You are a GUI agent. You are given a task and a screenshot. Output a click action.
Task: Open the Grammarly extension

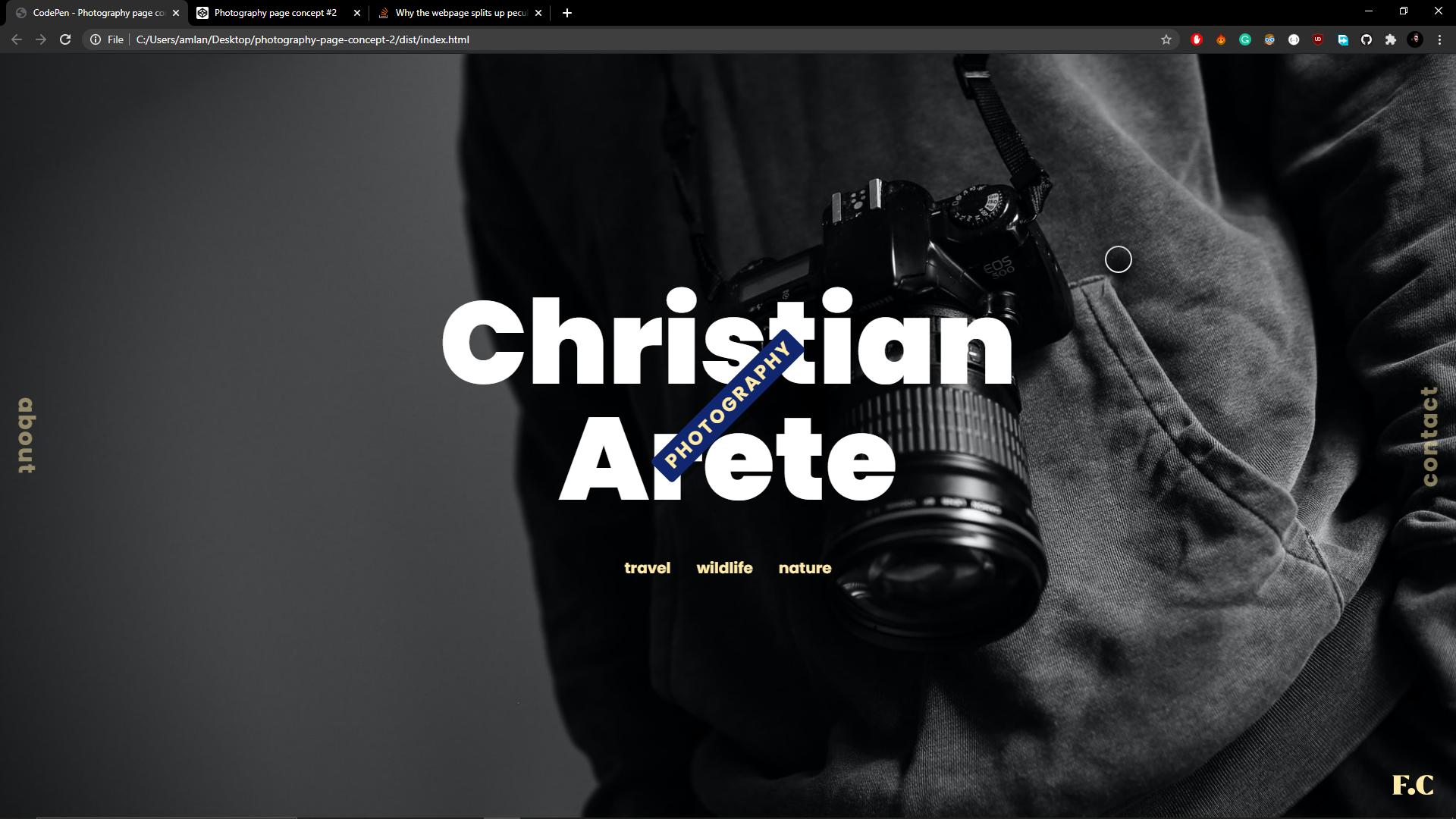click(1245, 39)
